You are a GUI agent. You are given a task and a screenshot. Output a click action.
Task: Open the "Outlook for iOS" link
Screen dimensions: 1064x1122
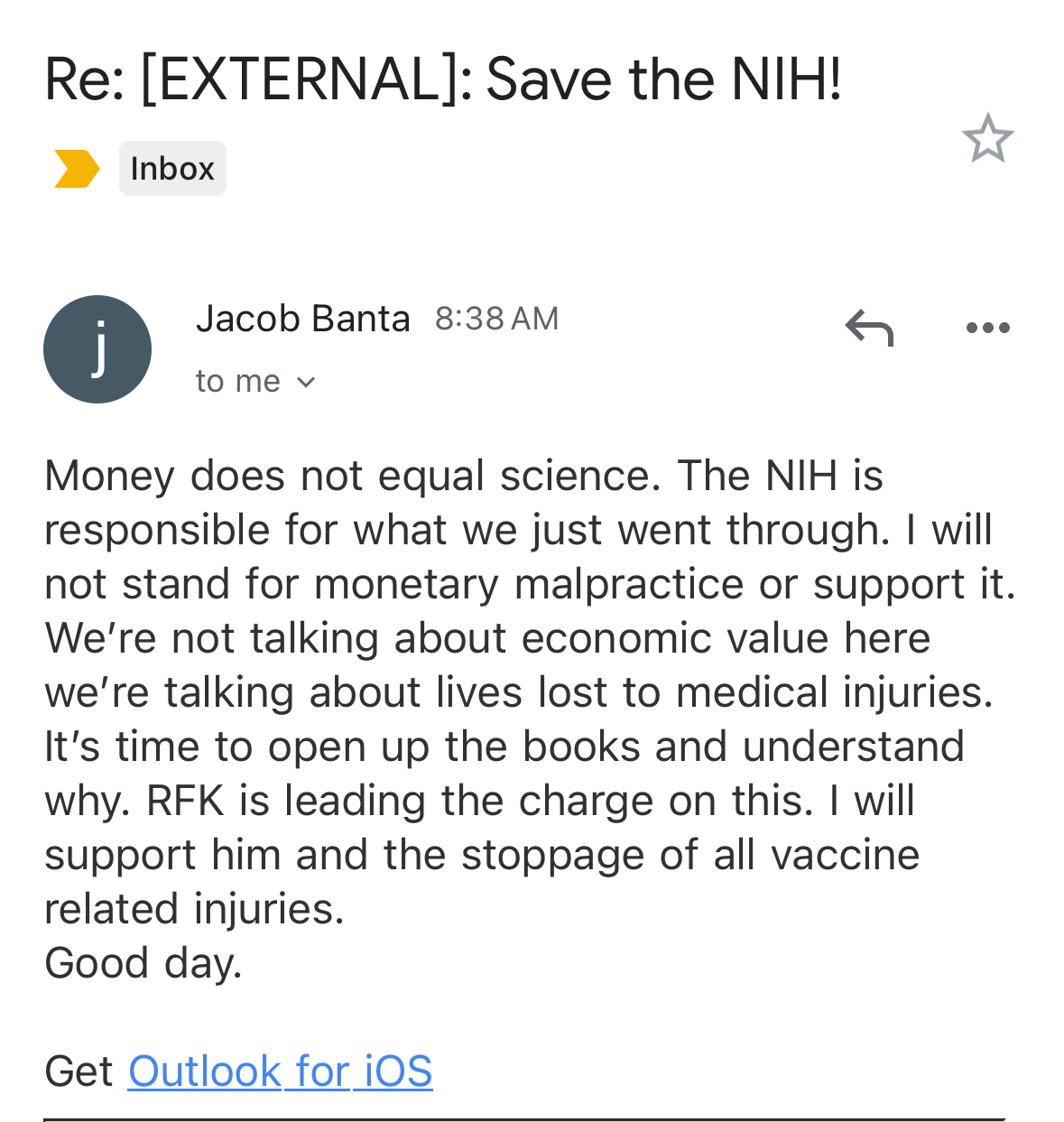coord(280,1071)
